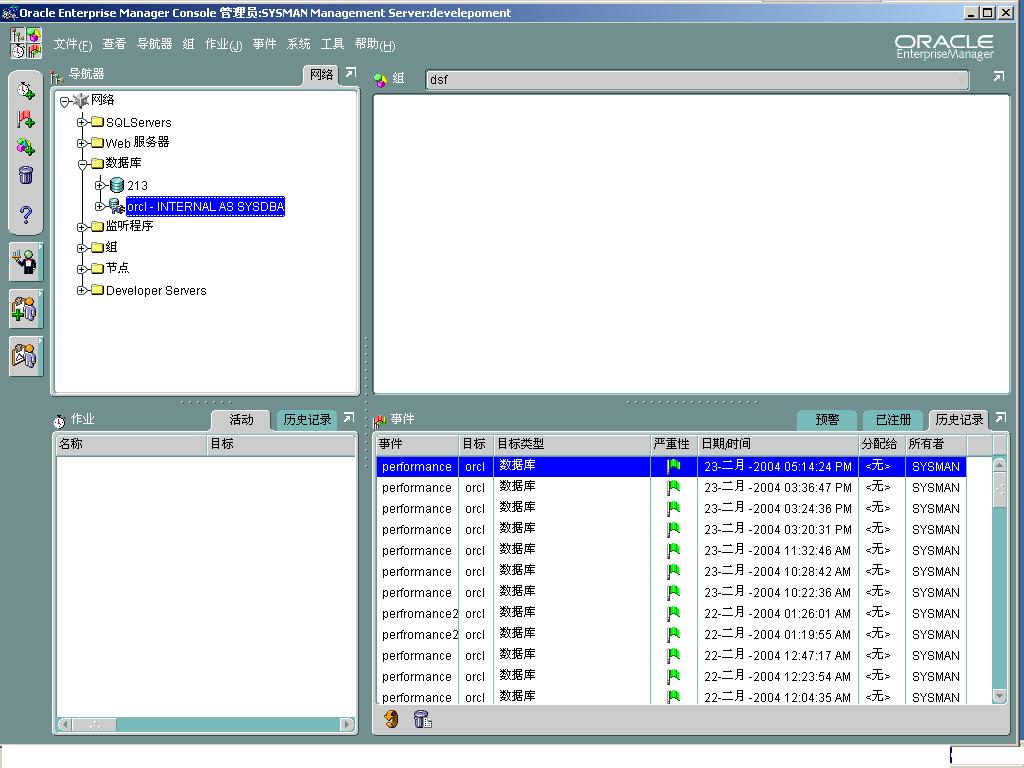Open the 系统 menu

click(x=298, y=44)
